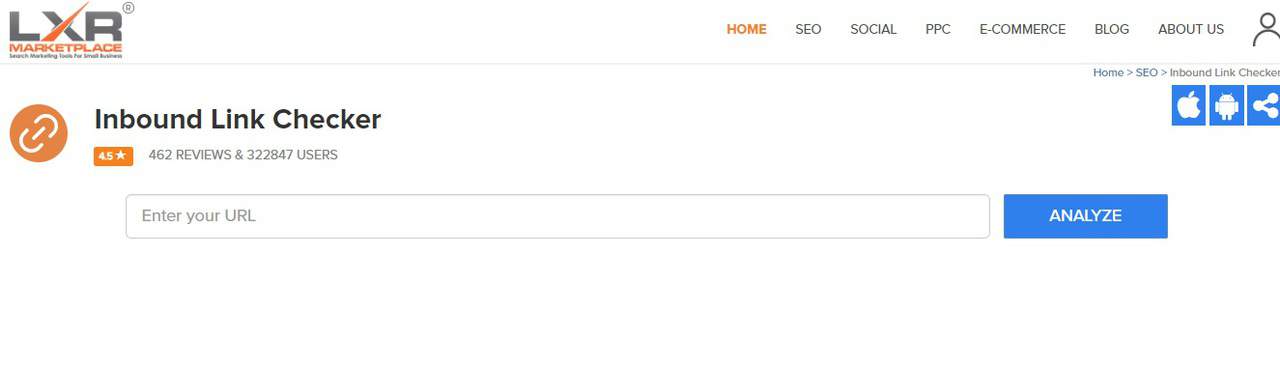Open the SEO menu
This screenshot has width=1280, height=368.
click(x=808, y=29)
